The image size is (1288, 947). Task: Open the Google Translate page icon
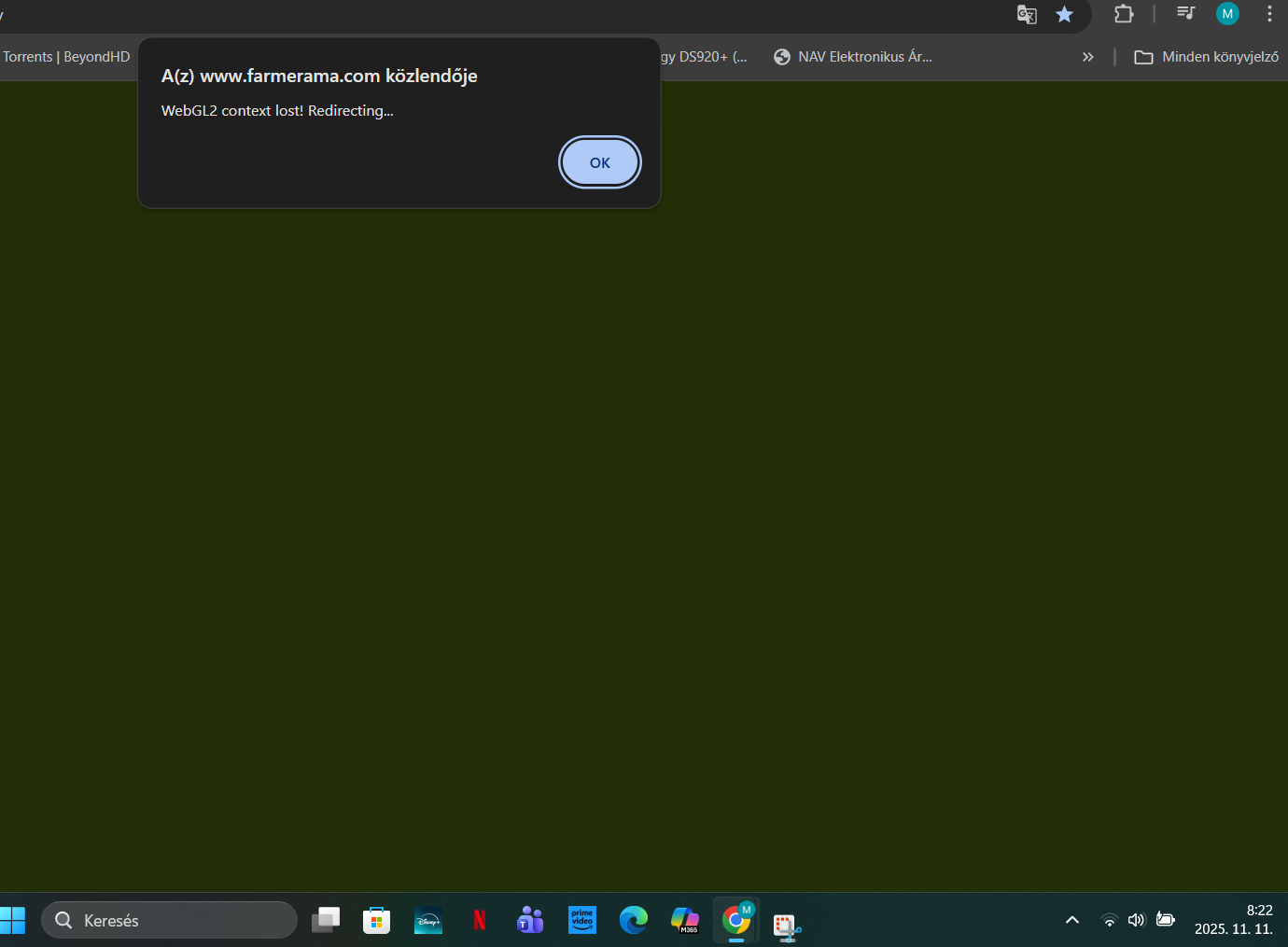pos(1027,14)
